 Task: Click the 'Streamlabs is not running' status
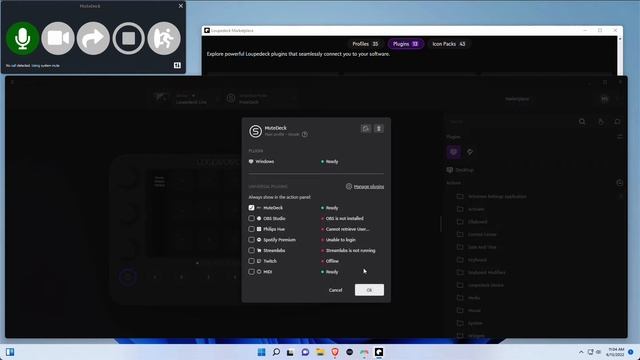tap(350, 251)
